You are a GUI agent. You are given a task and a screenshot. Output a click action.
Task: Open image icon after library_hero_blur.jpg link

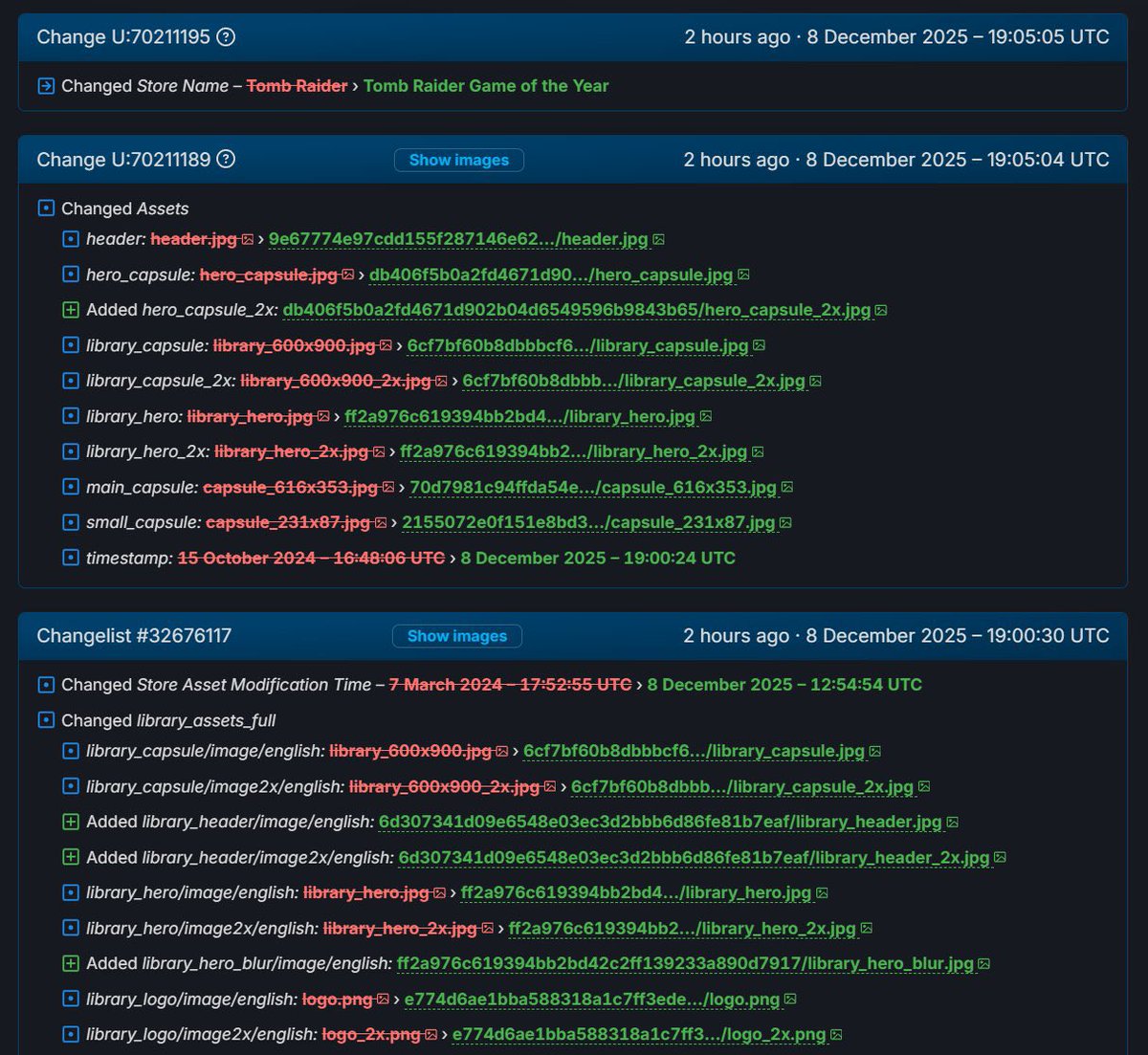click(984, 963)
